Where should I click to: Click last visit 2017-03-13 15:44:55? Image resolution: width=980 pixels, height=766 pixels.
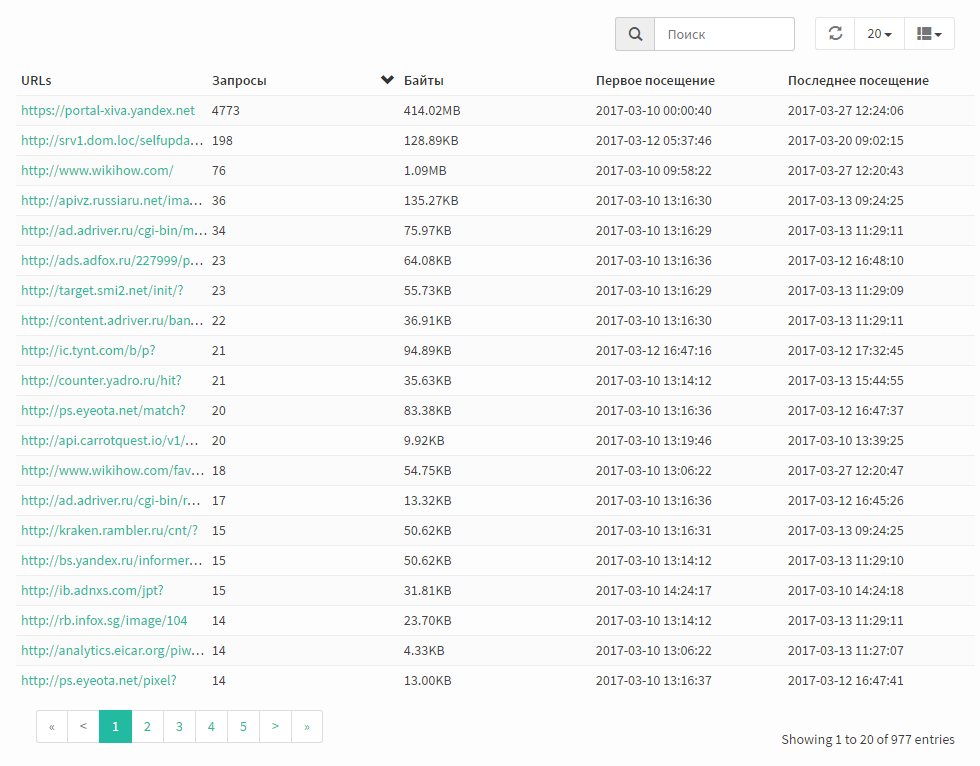tap(845, 381)
